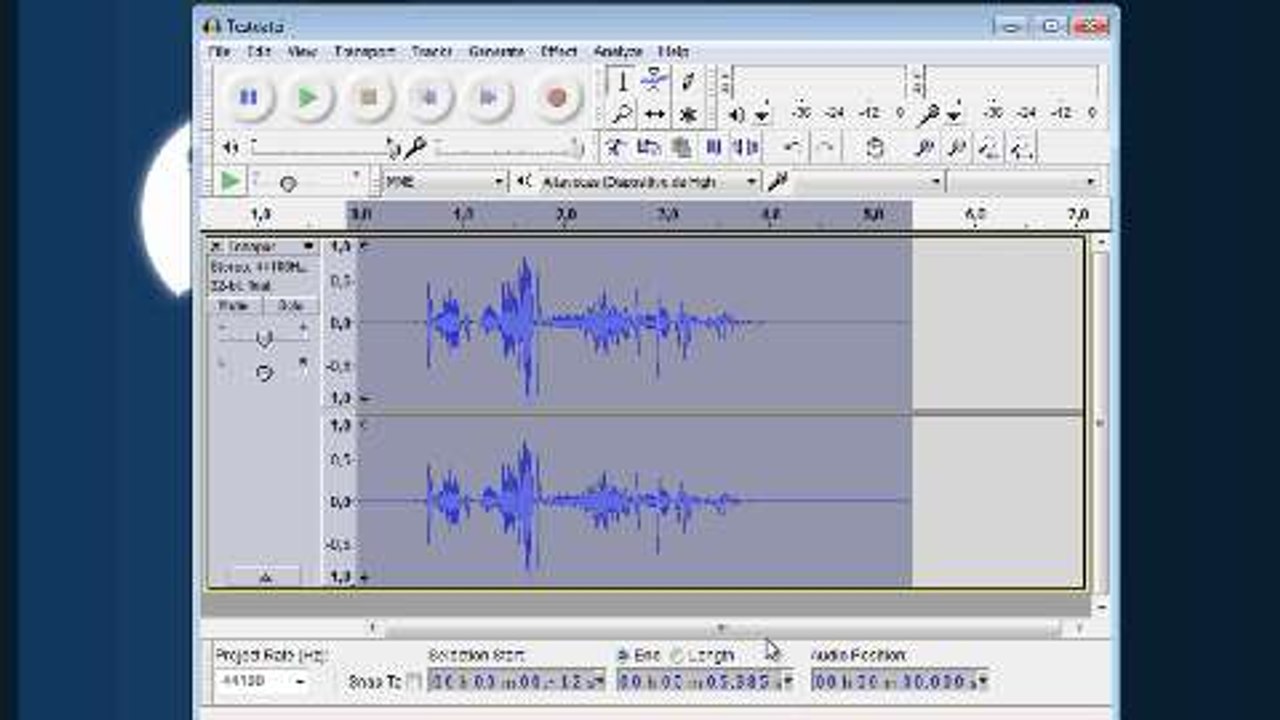Open the File menu

click(219, 51)
